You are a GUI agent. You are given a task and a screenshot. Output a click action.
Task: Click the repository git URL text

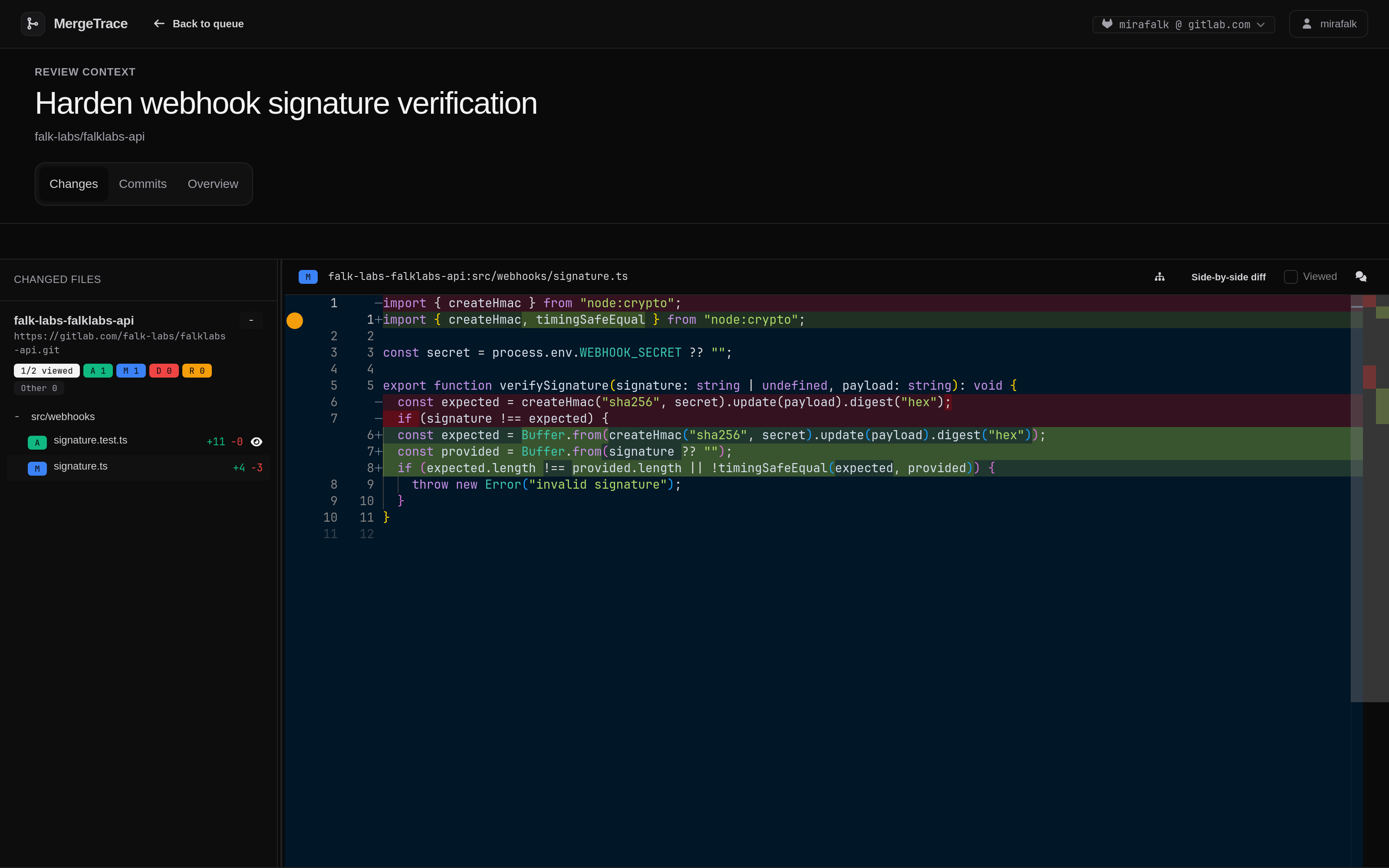pyautogui.click(x=119, y=343)
